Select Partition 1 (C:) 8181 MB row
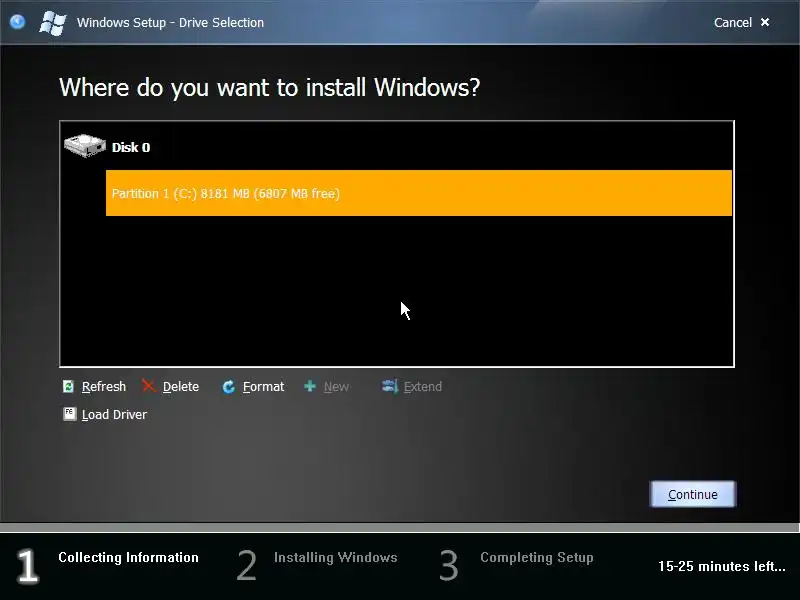The height and width of the screenshot is (600, 800). (x=419, y=193)
